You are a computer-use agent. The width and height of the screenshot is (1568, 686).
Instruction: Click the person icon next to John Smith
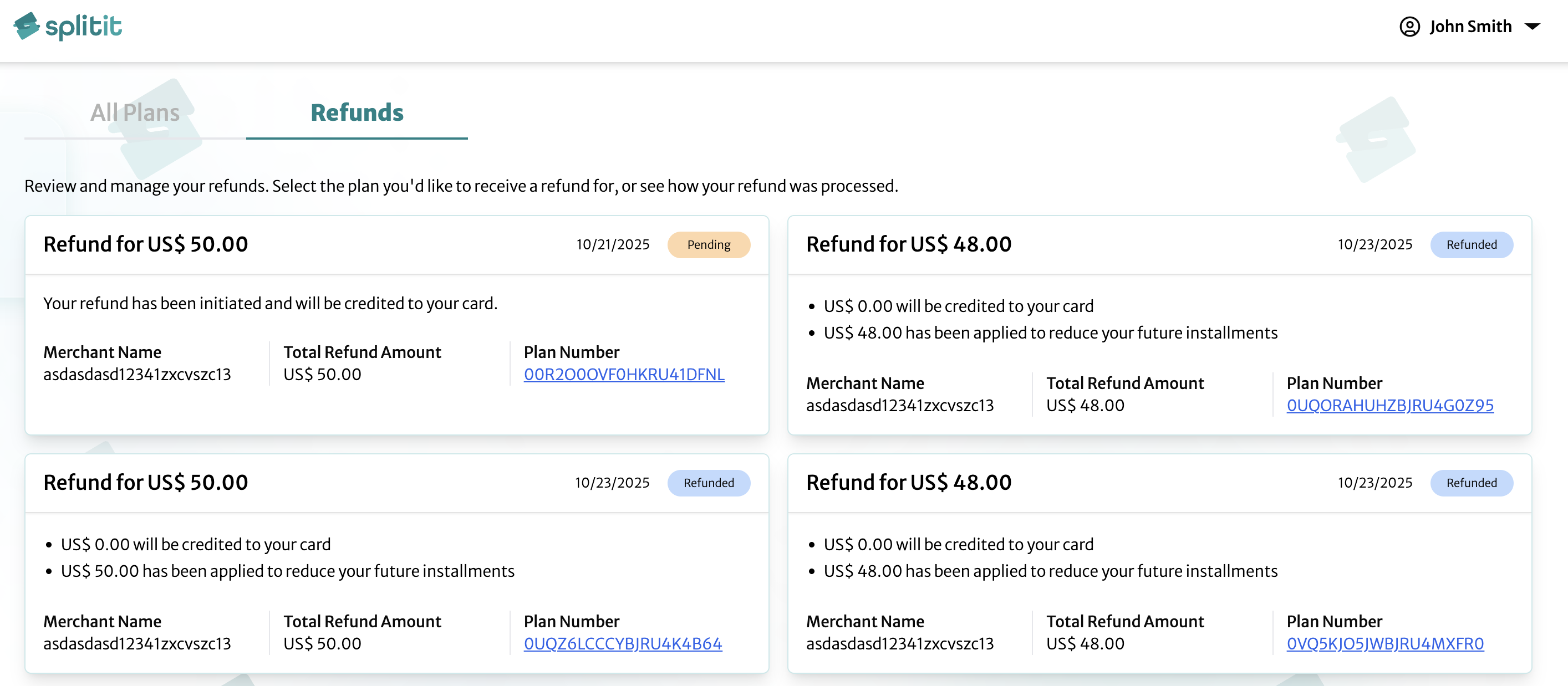(1411, 26)
